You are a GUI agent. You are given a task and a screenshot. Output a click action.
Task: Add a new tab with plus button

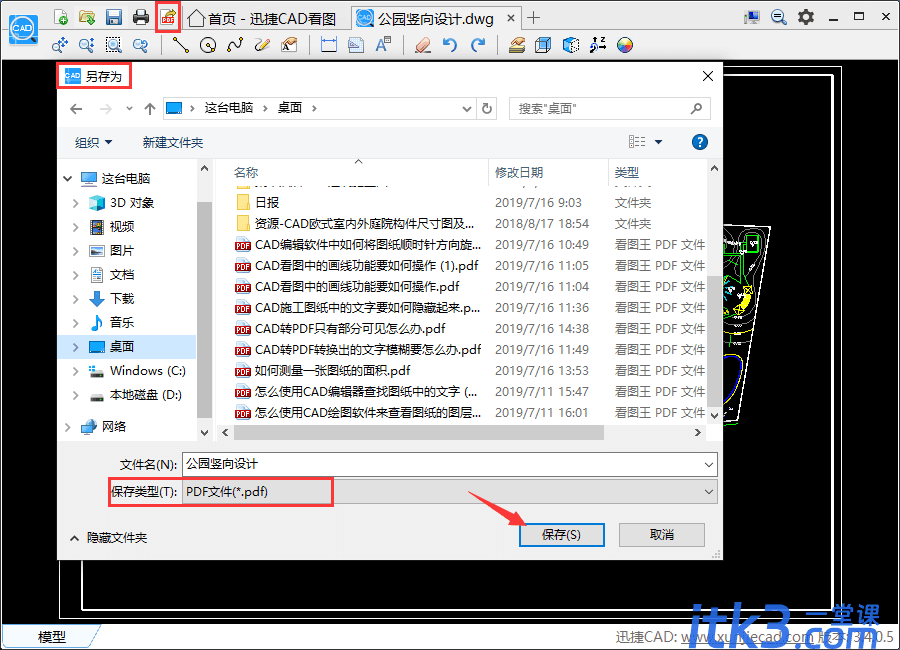pyautogui.click(x=533, y=18)
